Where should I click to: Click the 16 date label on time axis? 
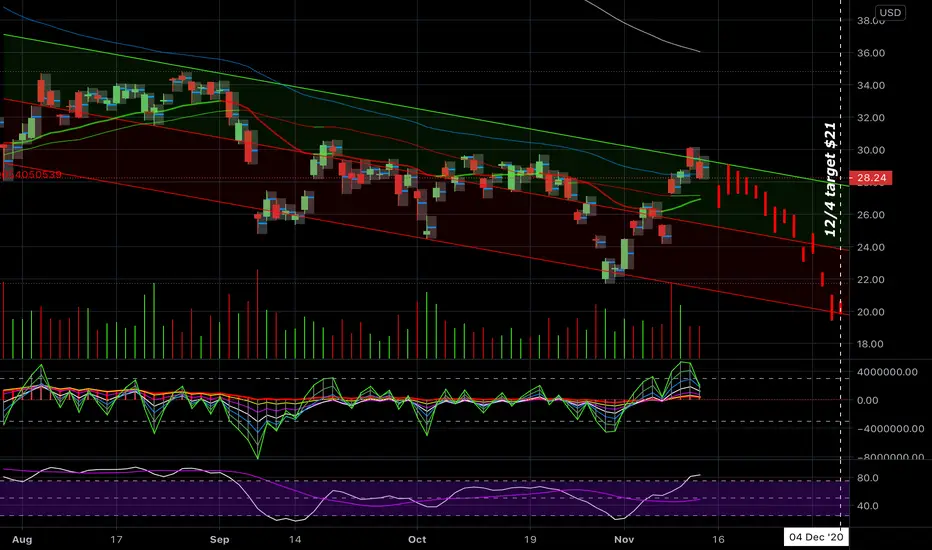point(718,539)
